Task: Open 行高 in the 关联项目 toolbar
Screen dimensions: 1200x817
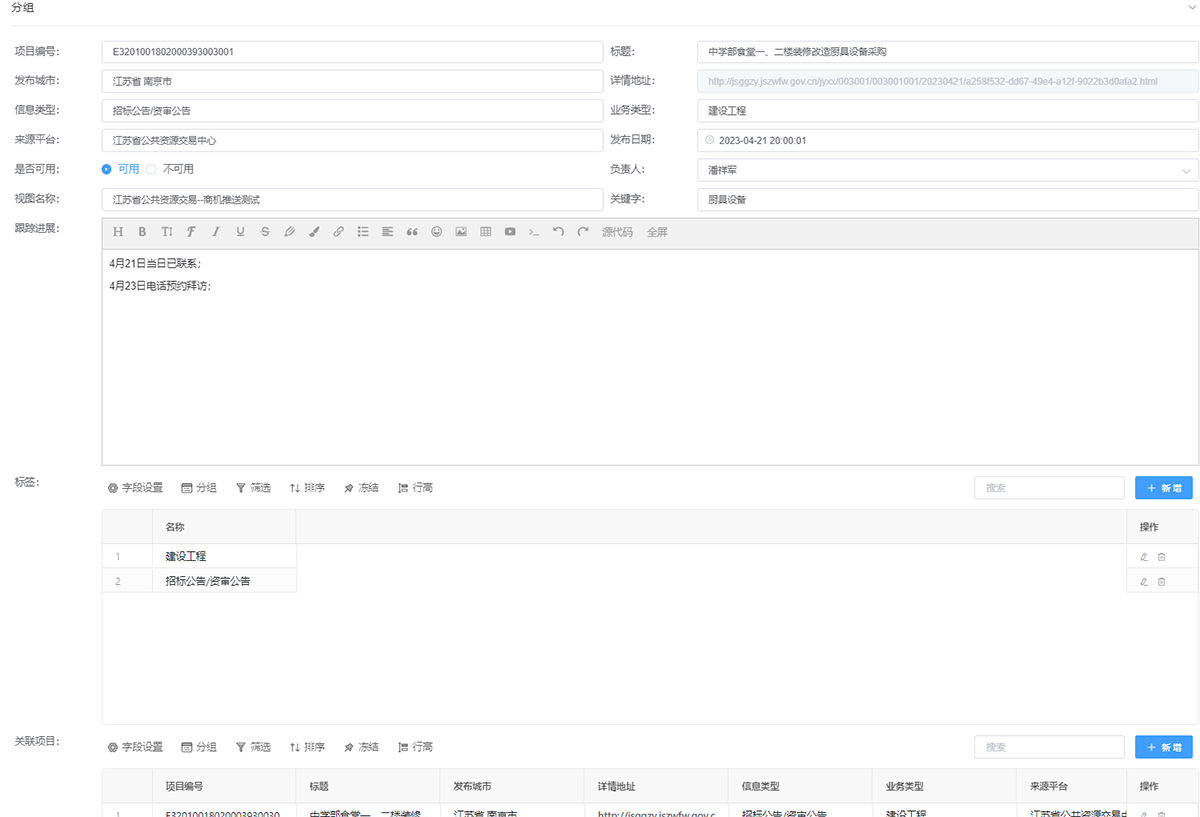Action: (x=415, y=747)
